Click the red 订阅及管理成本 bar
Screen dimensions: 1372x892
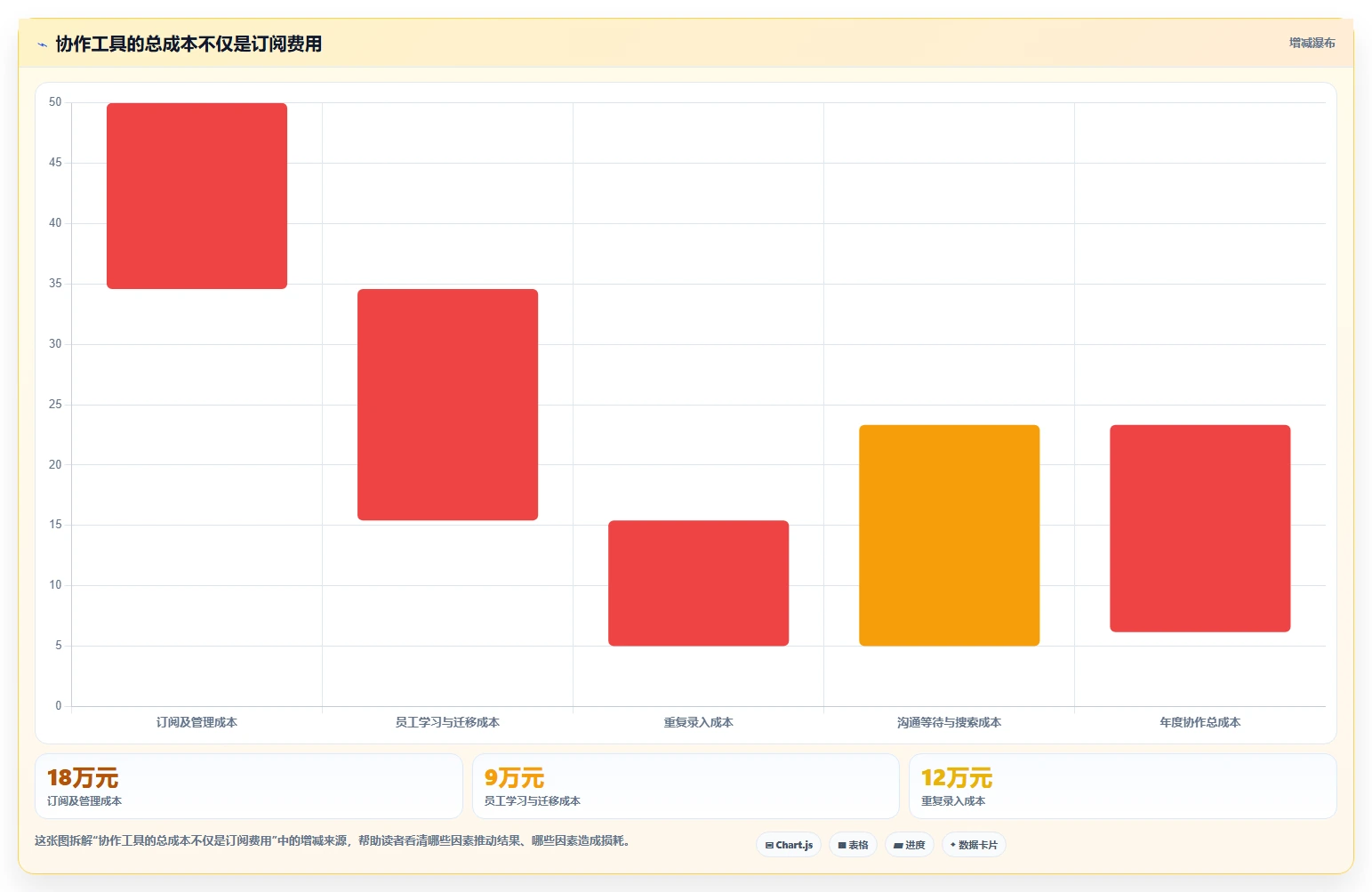(x=197, y=196)
